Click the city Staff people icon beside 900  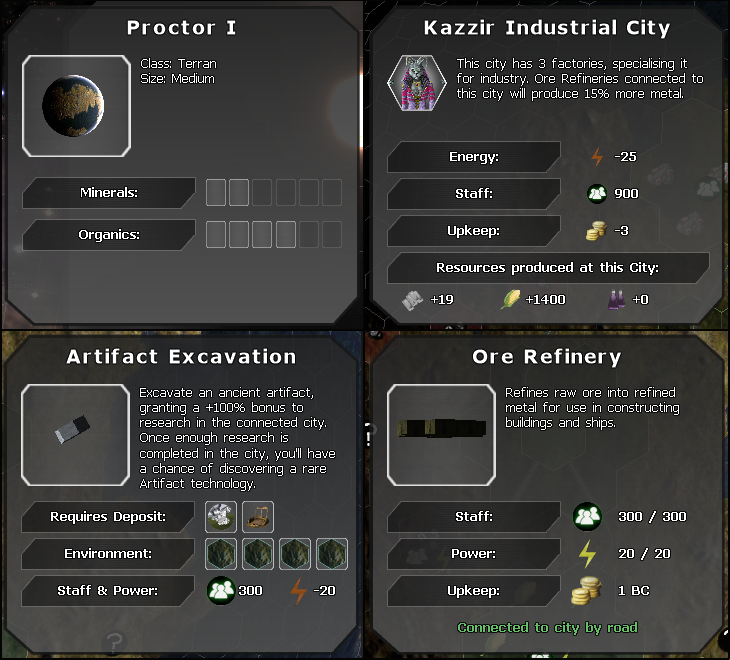click(x=597, y=194)
